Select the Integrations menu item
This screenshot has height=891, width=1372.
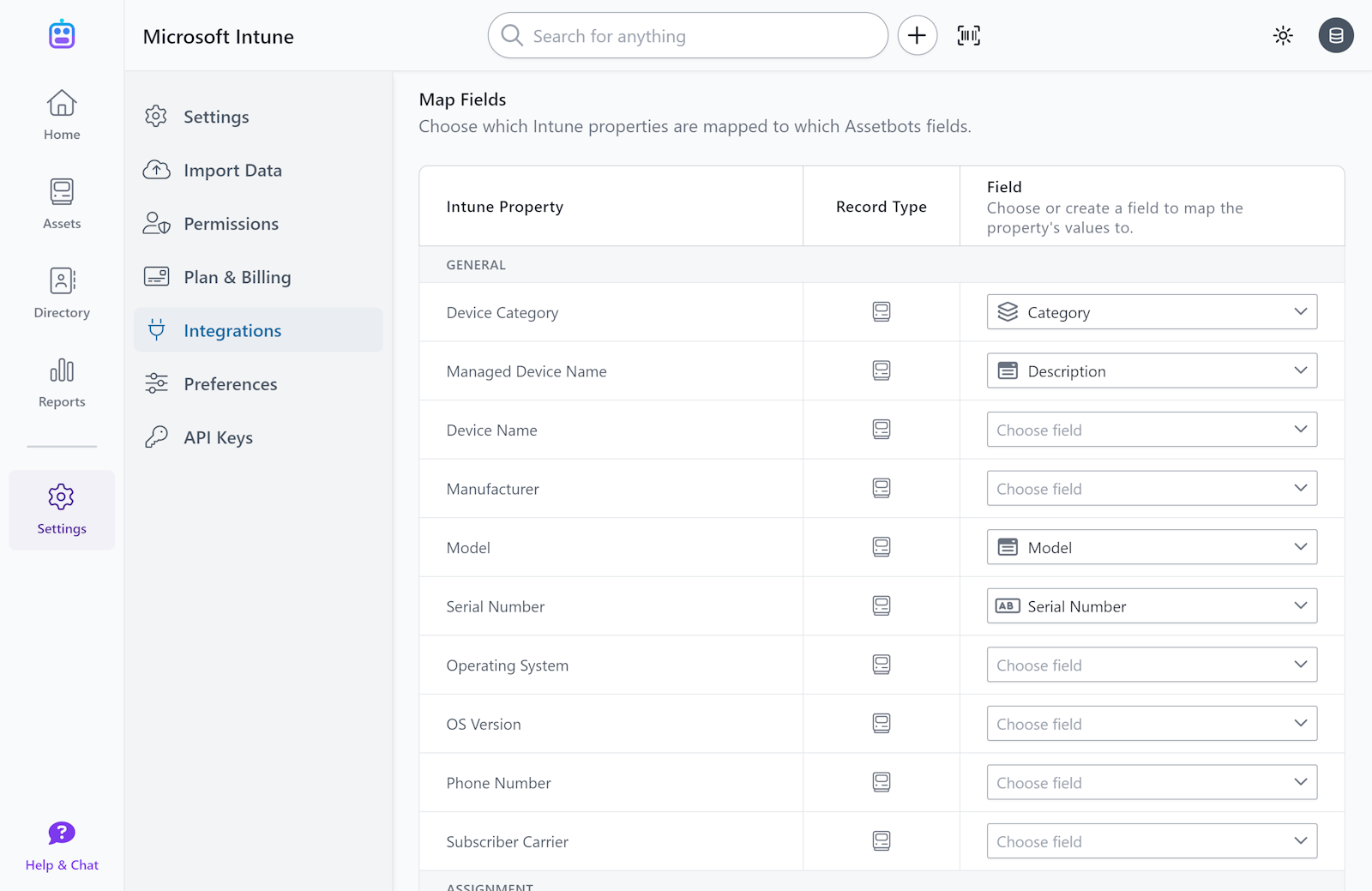258,330
